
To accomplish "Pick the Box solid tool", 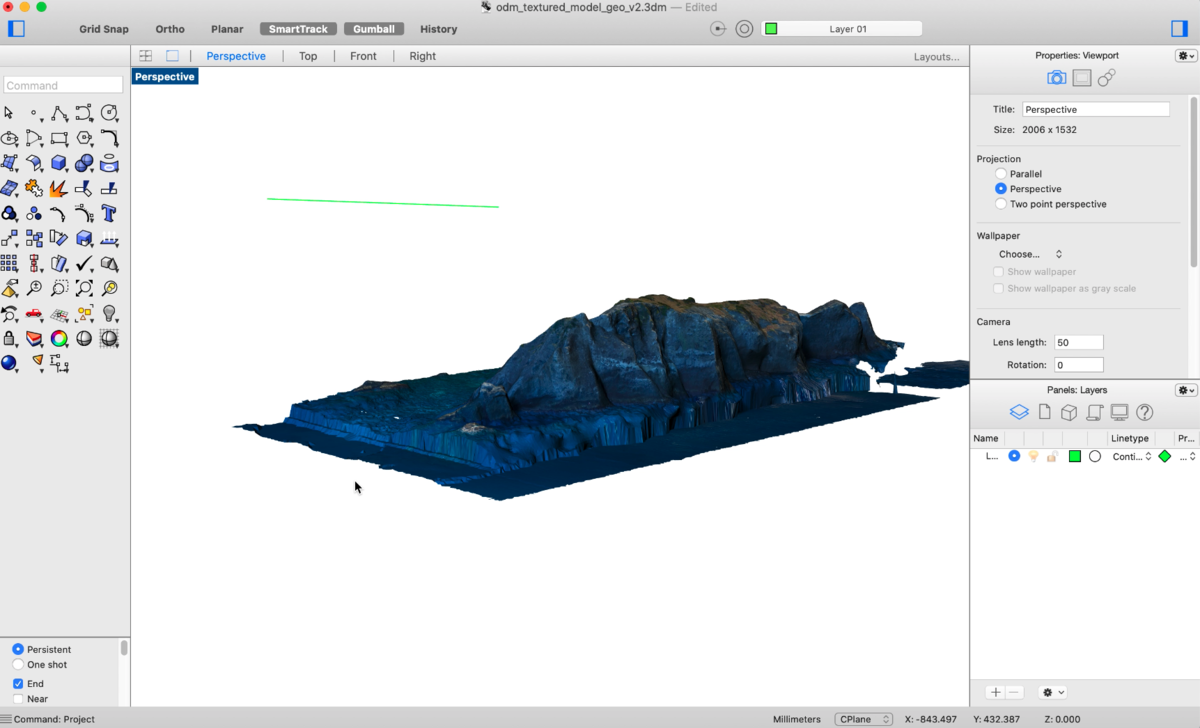I will pos(59,163).
